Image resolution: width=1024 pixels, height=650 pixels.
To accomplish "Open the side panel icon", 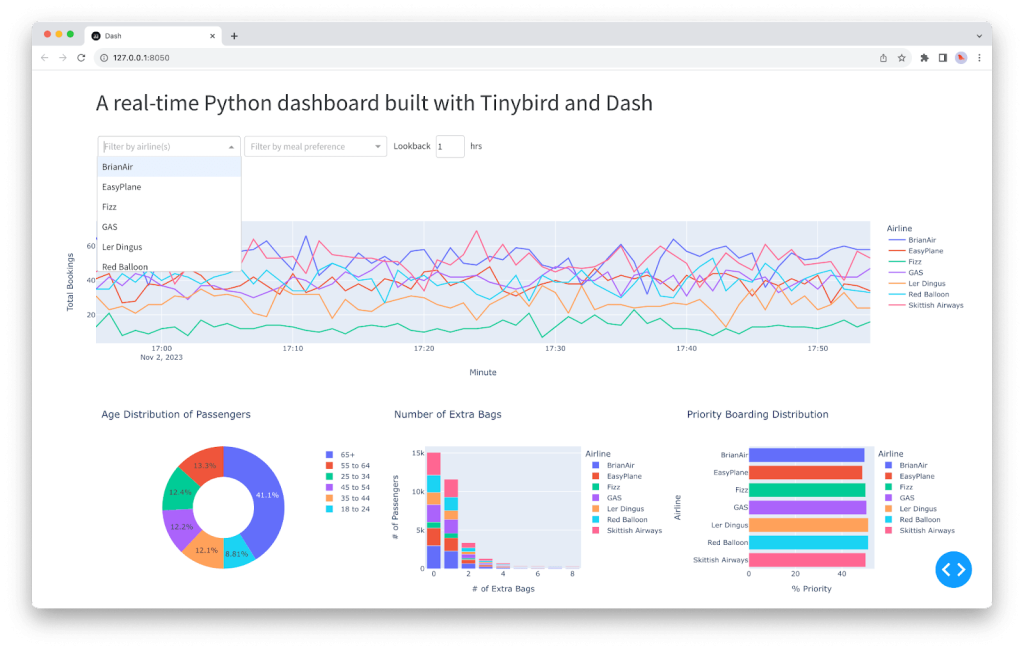I will point(941,58).
